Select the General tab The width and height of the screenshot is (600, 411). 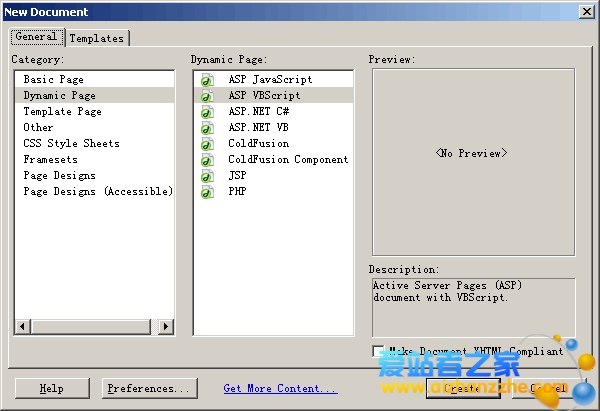click(x=36, y=37)
